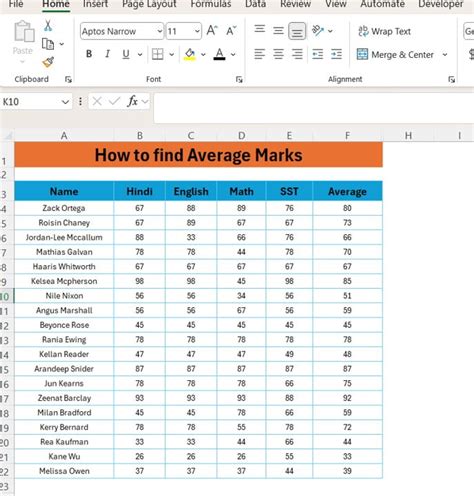The image size is (474, 496).
Task: Expand fill color dropdown arrow
Action: pyautogui.click(x=203, y=54)
